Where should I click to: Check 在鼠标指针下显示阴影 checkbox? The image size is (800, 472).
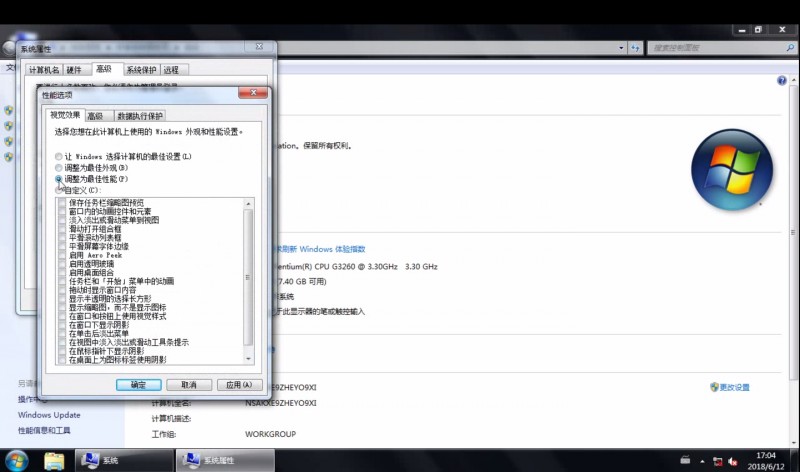(62, 351)
